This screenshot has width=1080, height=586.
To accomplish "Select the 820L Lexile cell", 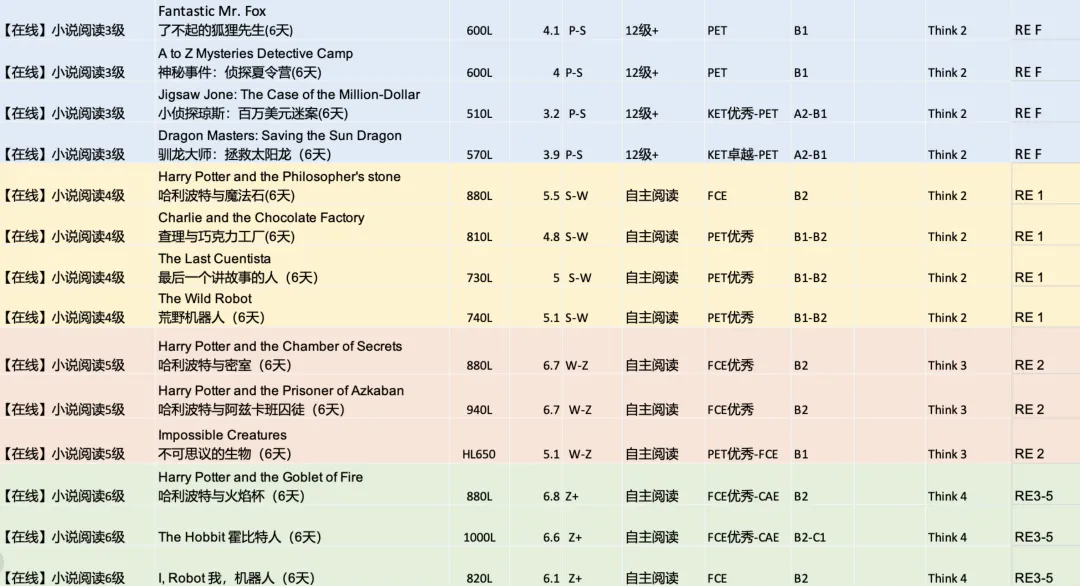I will [479, 578].
